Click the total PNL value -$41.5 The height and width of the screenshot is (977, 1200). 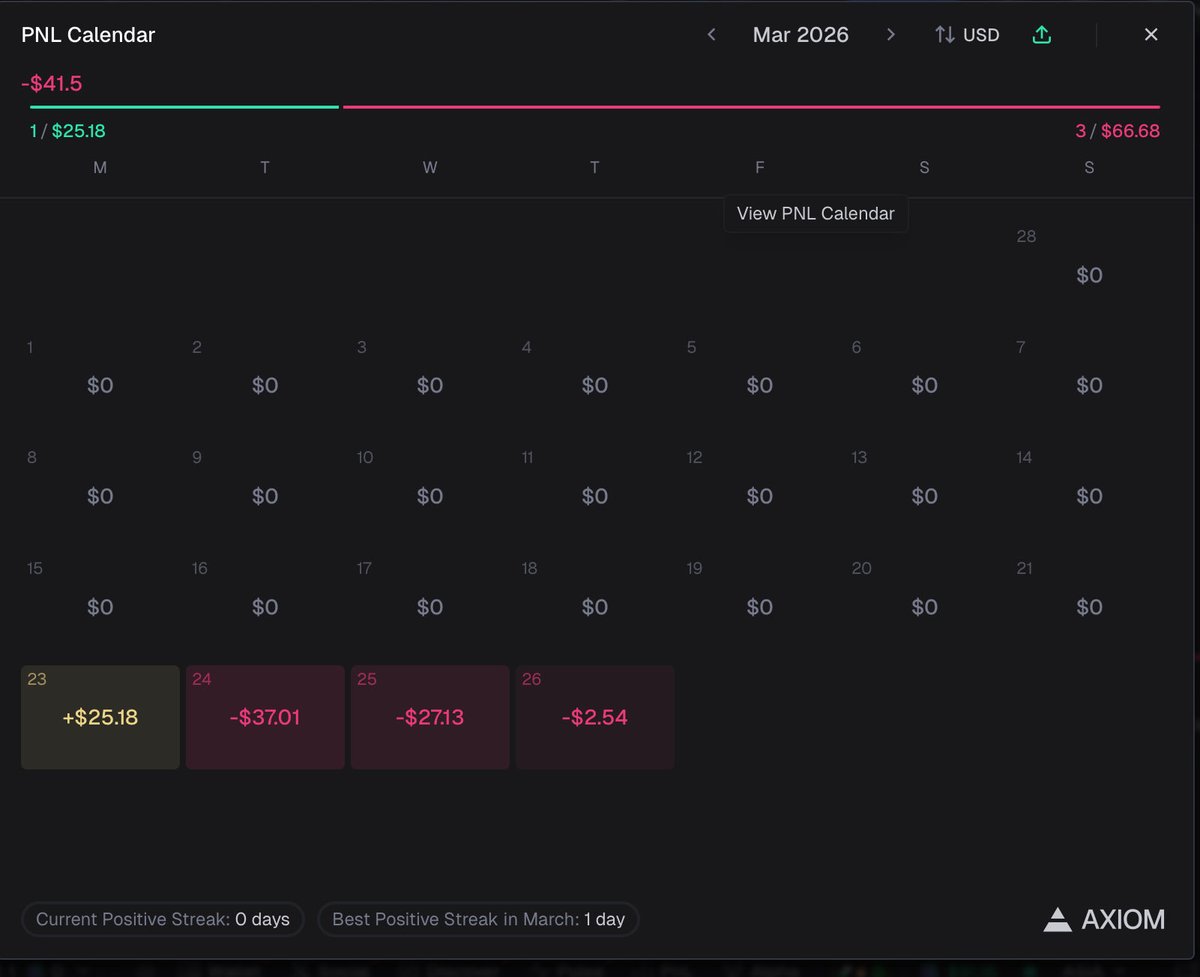pyautogui.click(x=52, y=84)
